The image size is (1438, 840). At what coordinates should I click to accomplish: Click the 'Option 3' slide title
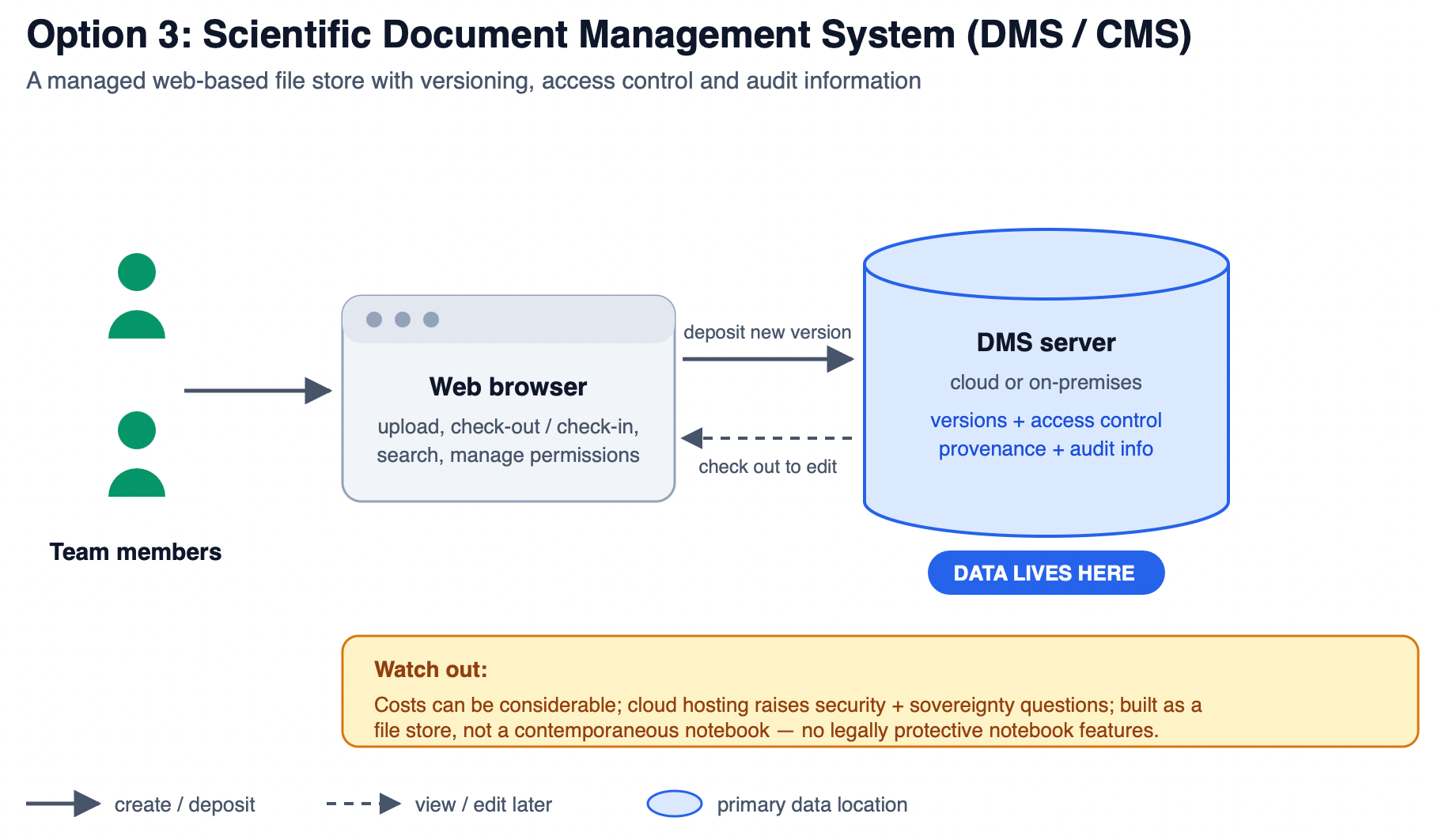pos(609,35)
